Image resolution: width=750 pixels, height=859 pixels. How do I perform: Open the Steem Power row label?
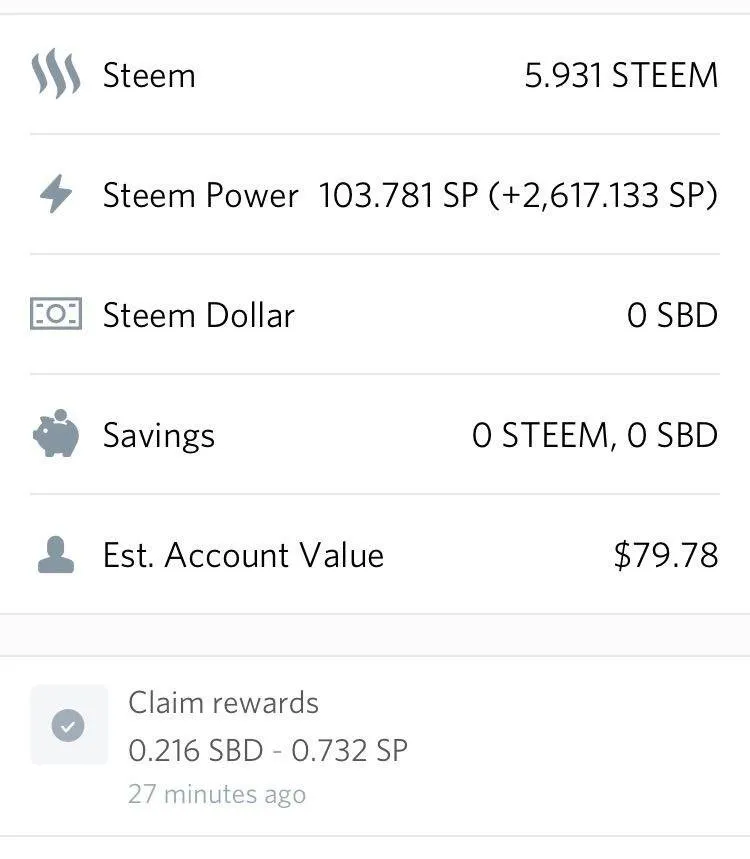coord(201,195)
